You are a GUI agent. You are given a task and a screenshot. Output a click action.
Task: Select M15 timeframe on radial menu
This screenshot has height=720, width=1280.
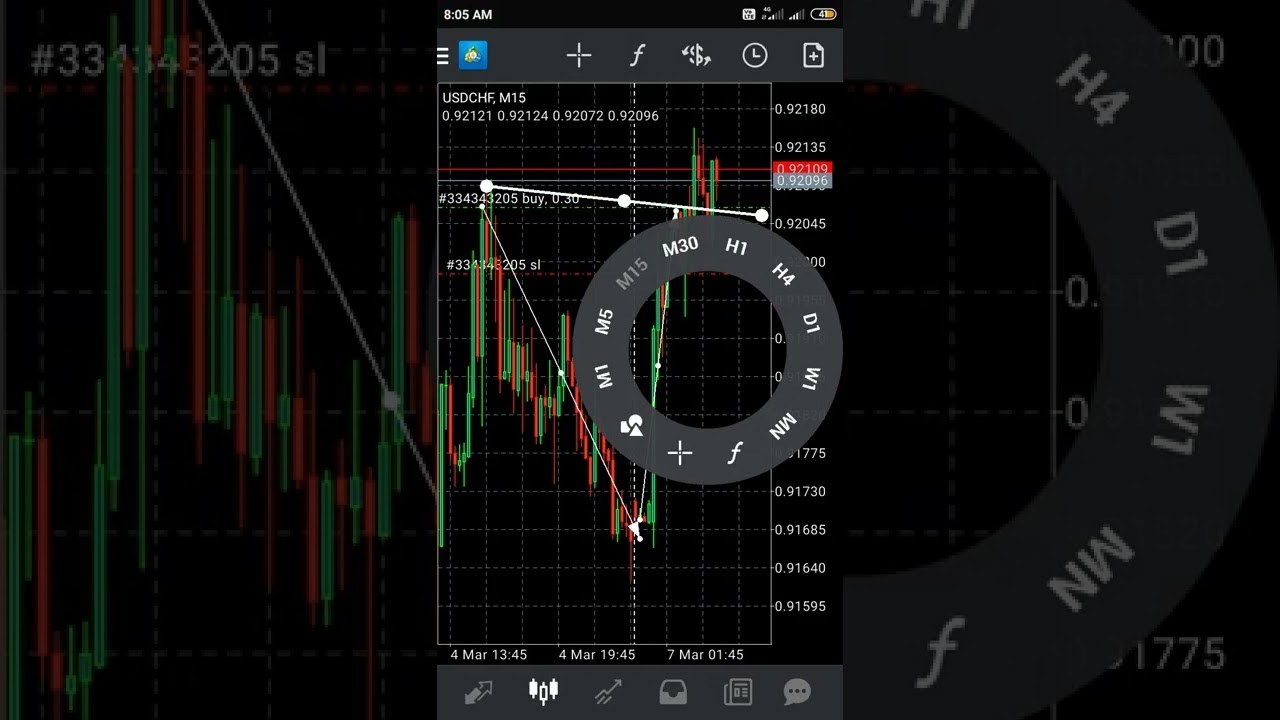[x=632, y=274]
